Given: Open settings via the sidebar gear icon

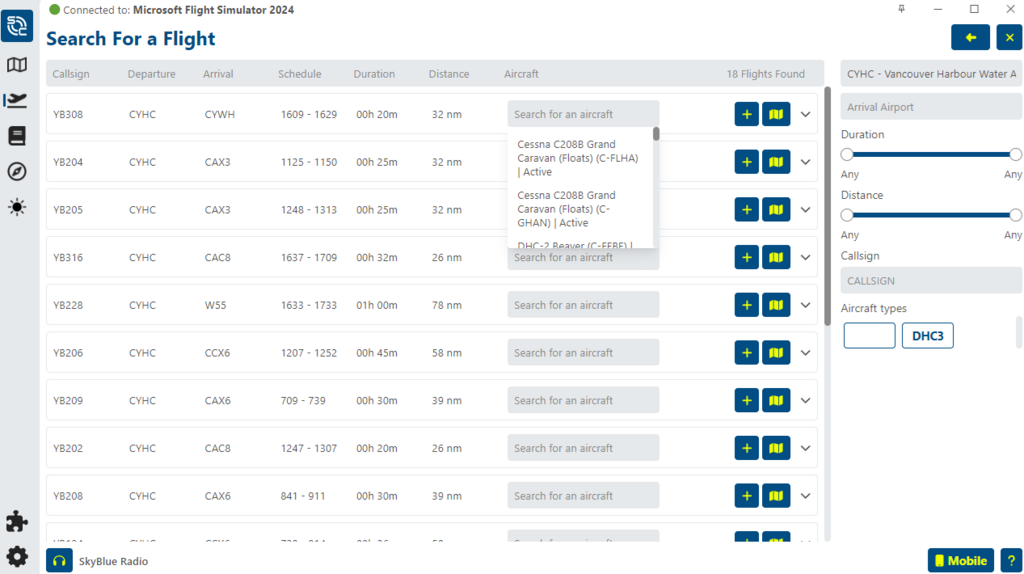Looking at the screenshot, I should (16, 557).
